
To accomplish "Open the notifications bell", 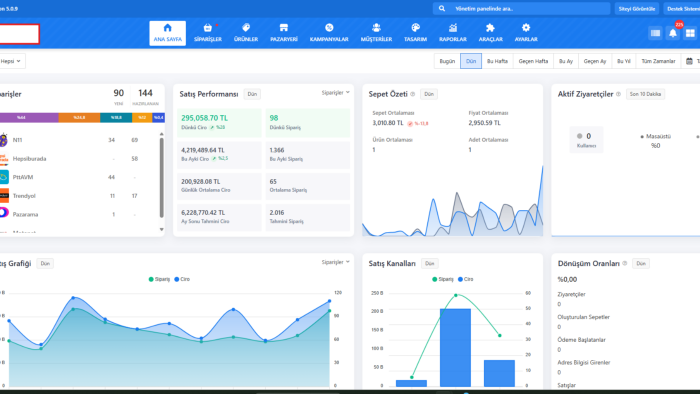I will click(x=673, y=33).
